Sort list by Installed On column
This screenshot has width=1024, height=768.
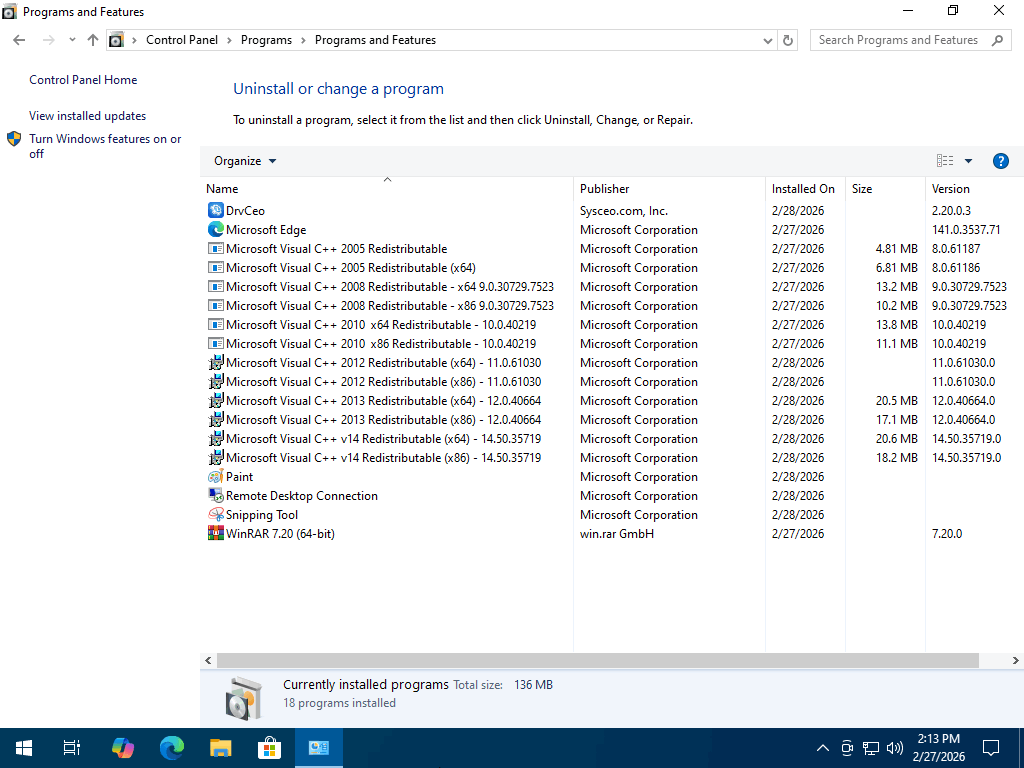coord(802,189)
